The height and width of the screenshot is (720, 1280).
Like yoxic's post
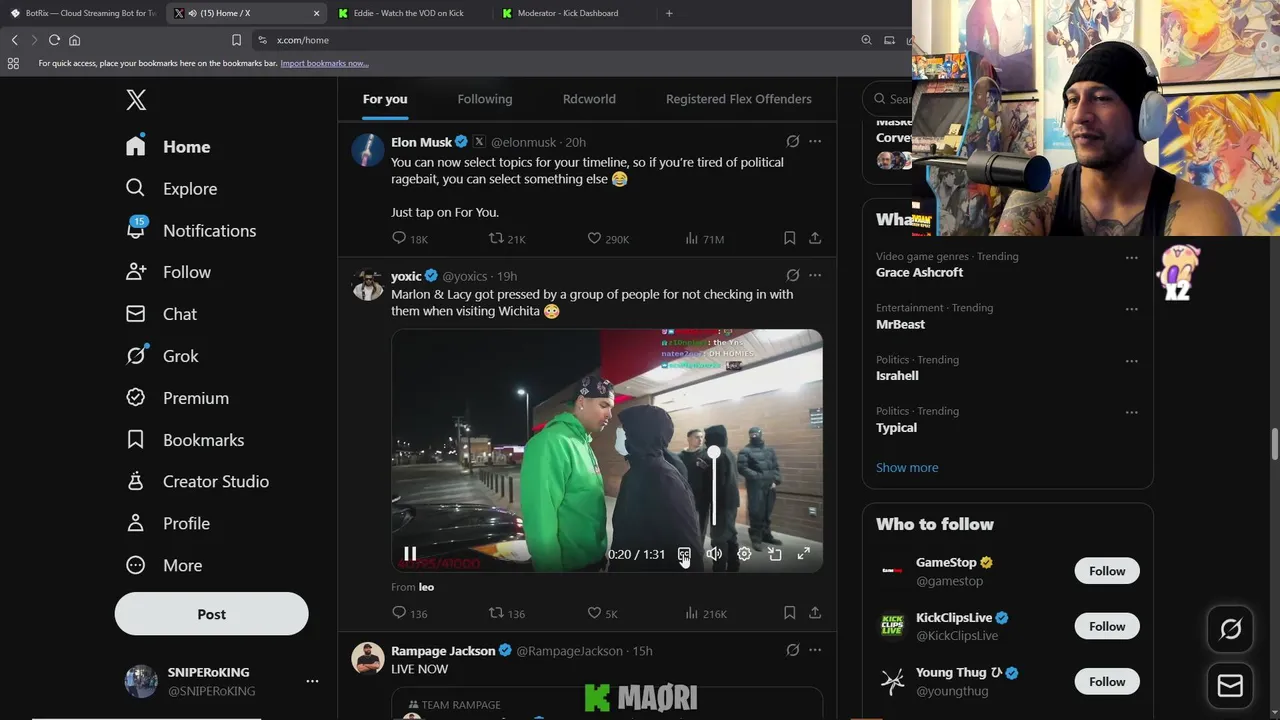click(x=602, y=613)
